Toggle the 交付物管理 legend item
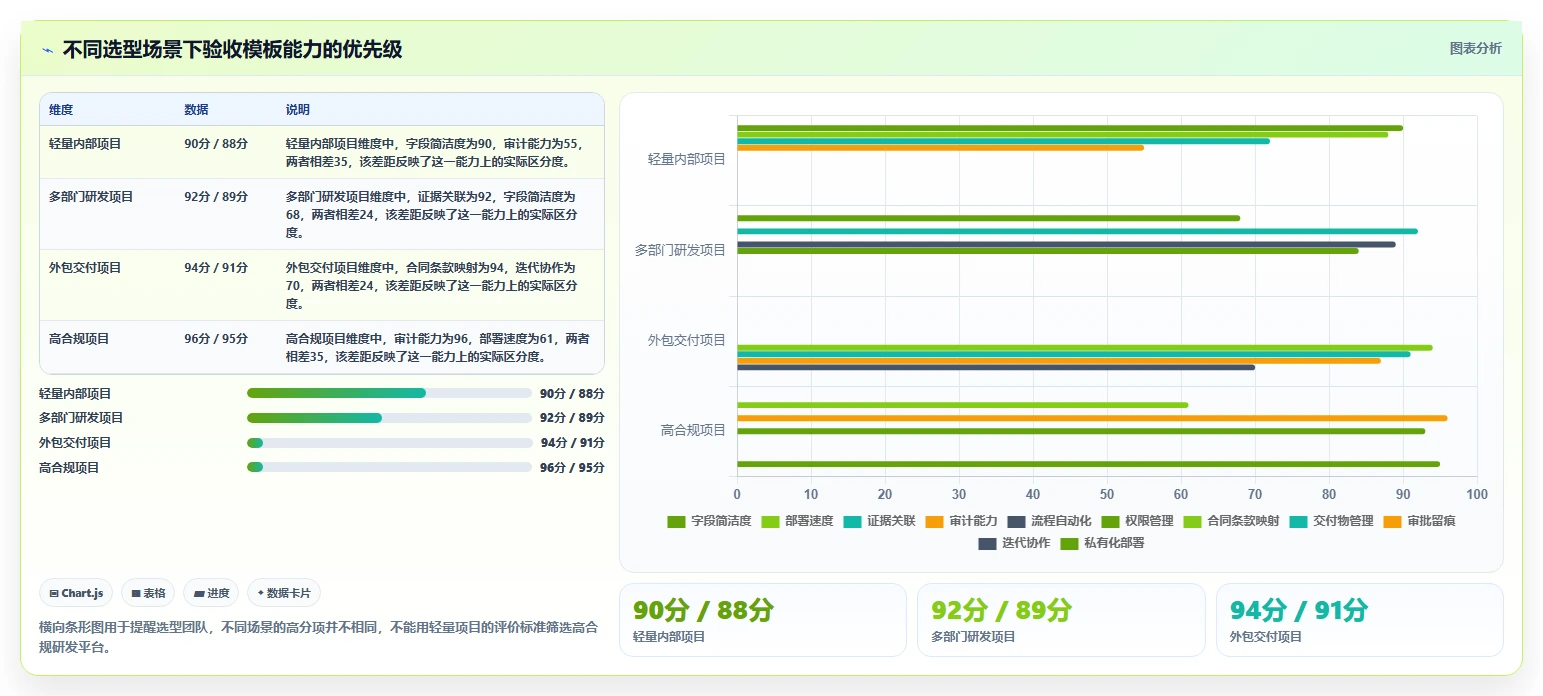 click(x=1331, y=521)
